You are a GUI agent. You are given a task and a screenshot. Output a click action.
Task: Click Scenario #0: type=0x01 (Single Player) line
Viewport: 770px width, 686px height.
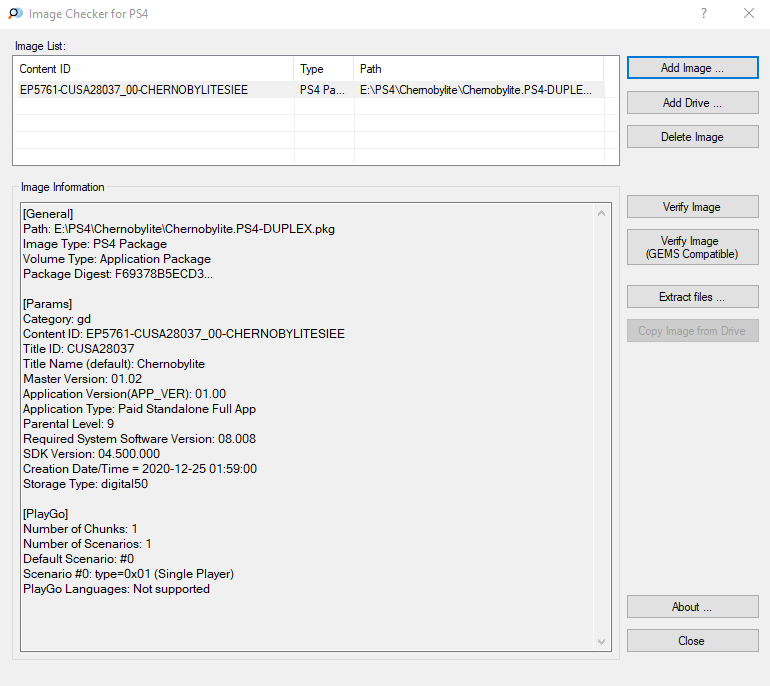(129, 574)
